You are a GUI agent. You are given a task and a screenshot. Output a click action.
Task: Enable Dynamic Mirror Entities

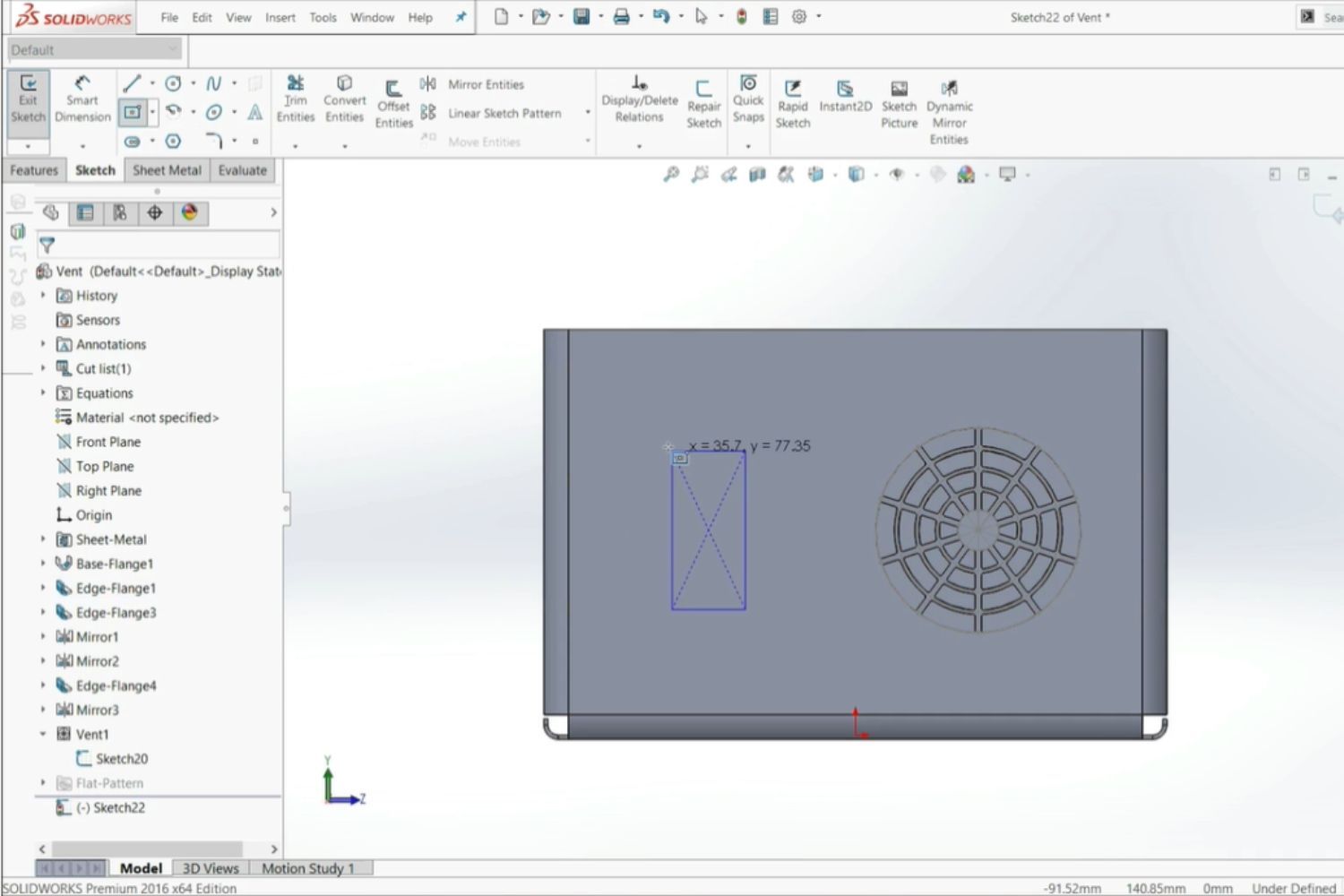[949, 100]
